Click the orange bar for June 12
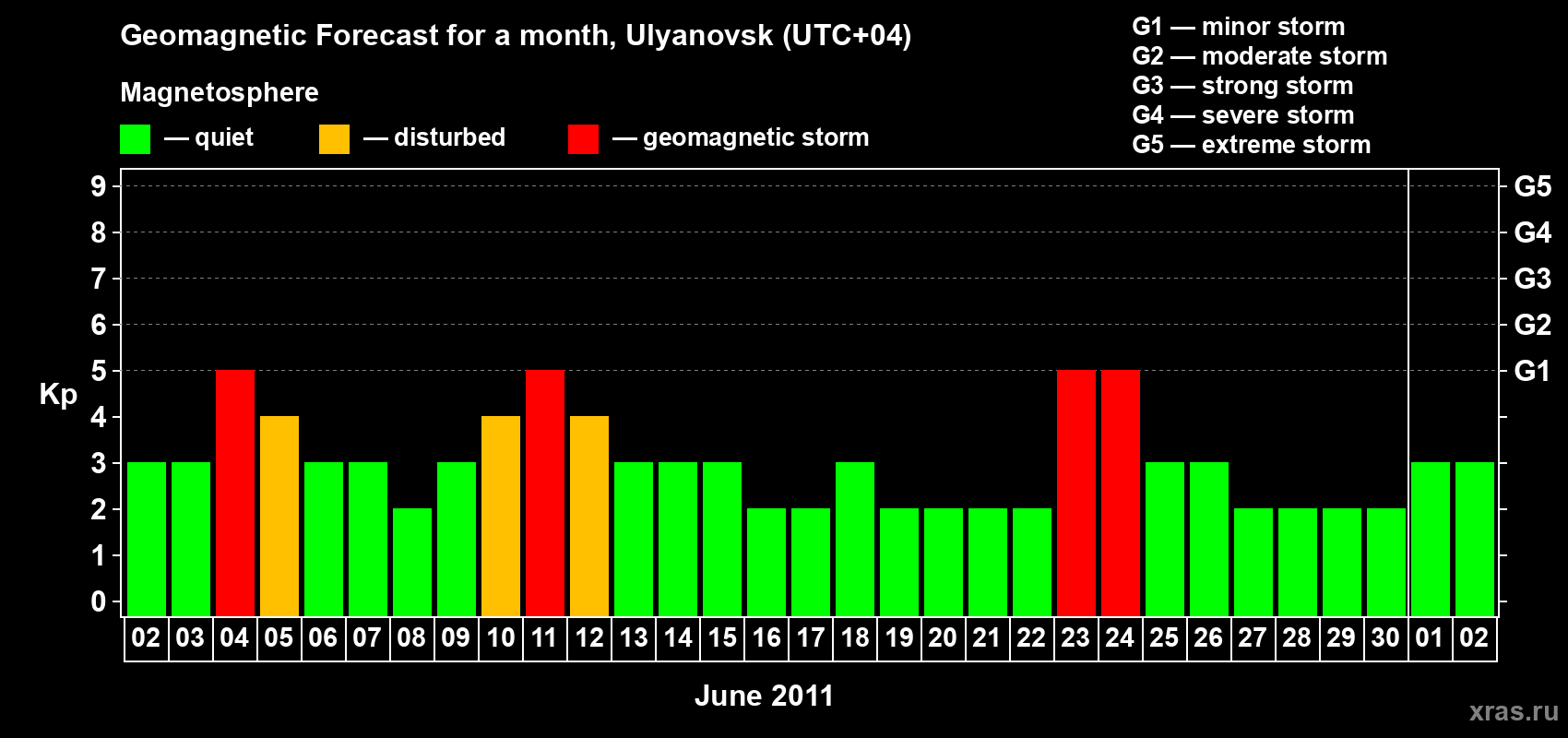The height and width of the screenshot is (738, 1568). [x=589, y=516]
